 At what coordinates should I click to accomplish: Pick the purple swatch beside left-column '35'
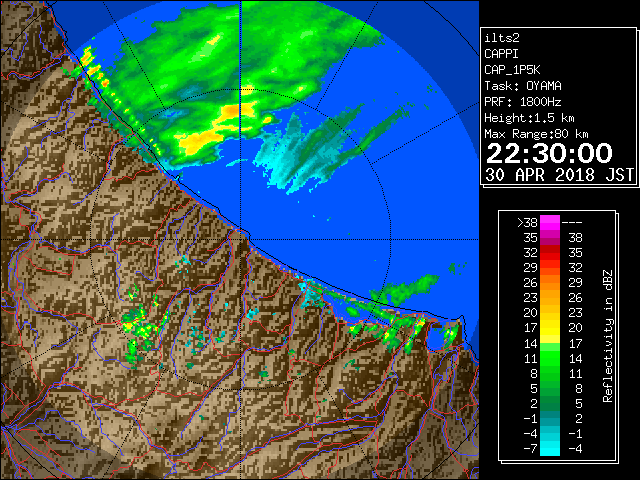coord(550,238)
